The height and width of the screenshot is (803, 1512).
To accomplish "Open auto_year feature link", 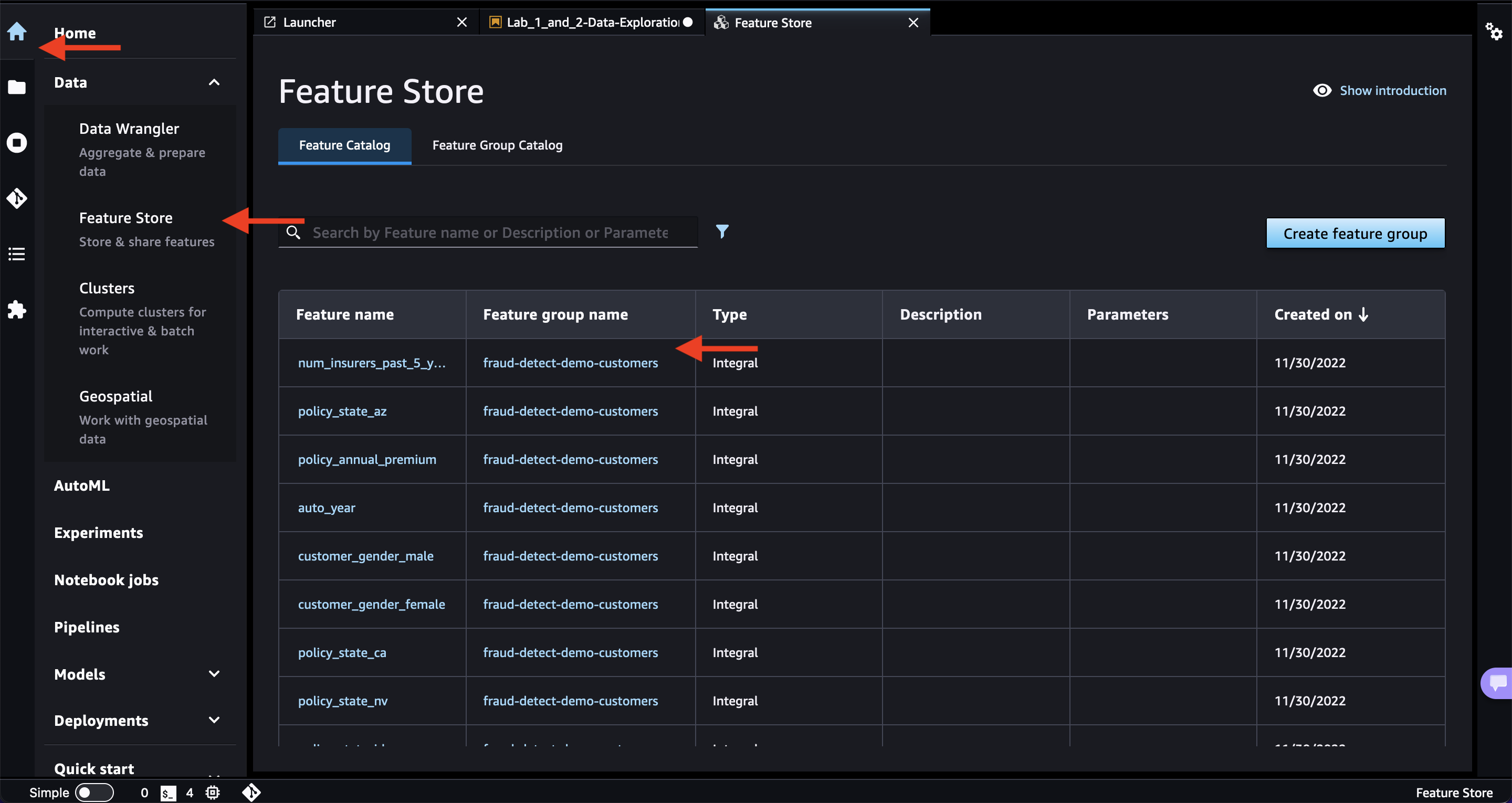I will (x=327, y=508).
